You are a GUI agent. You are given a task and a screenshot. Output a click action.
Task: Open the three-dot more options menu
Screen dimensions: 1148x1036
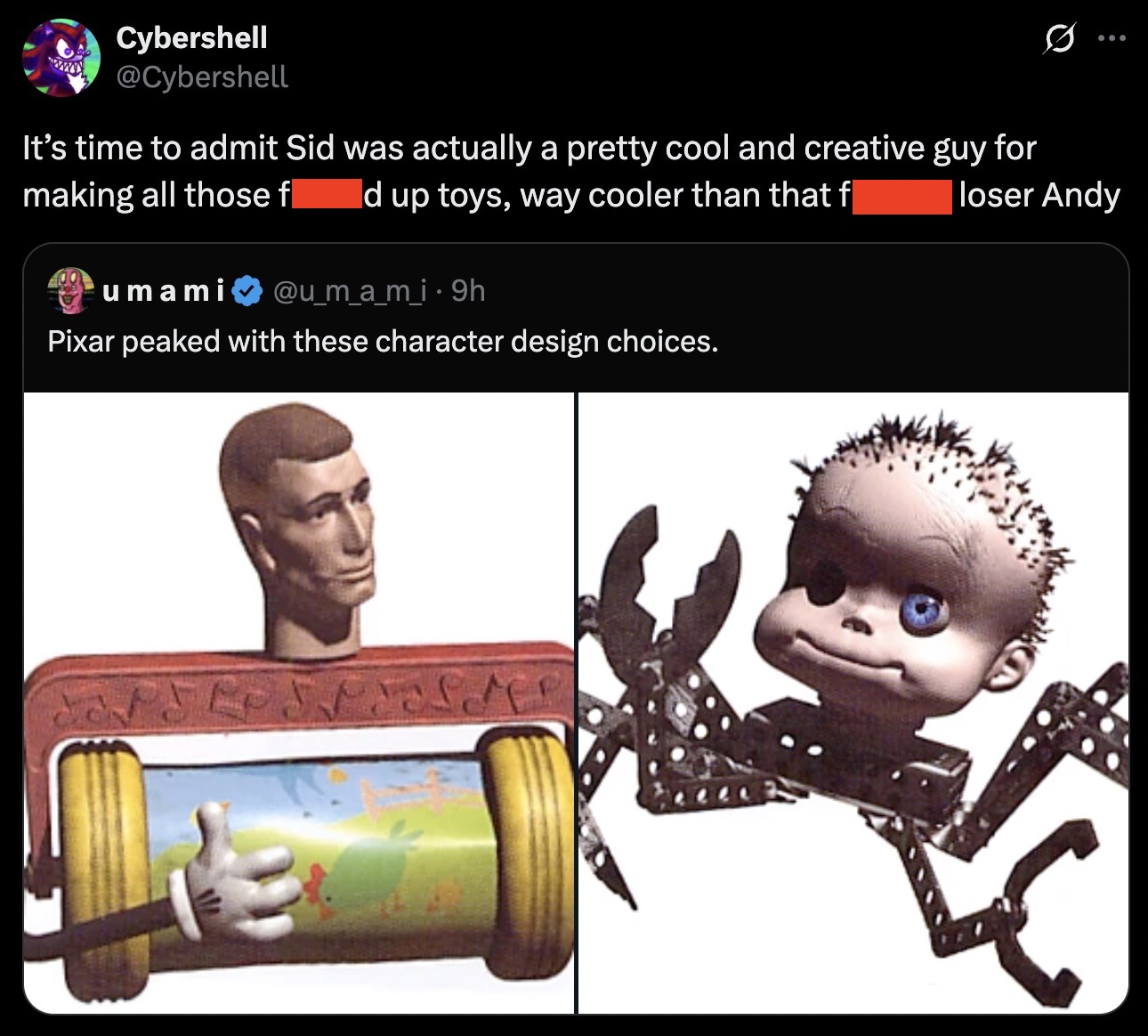[x=1112, y=39]
